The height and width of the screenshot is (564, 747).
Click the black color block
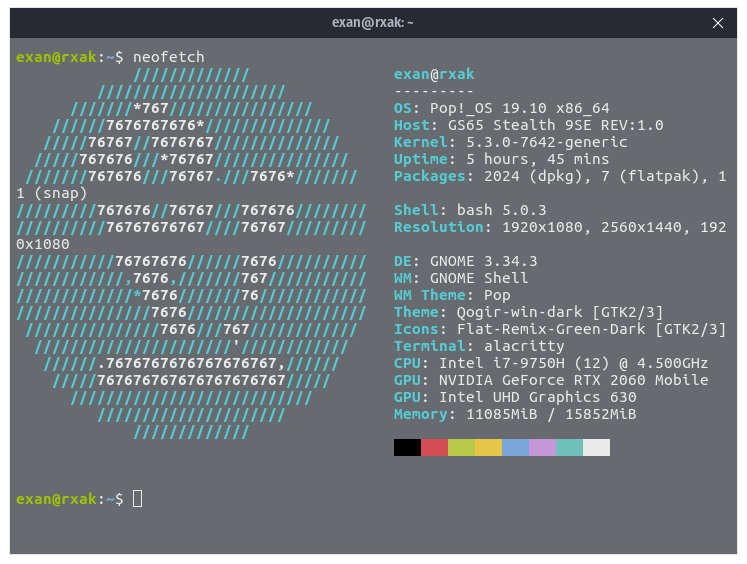[407, 447]
